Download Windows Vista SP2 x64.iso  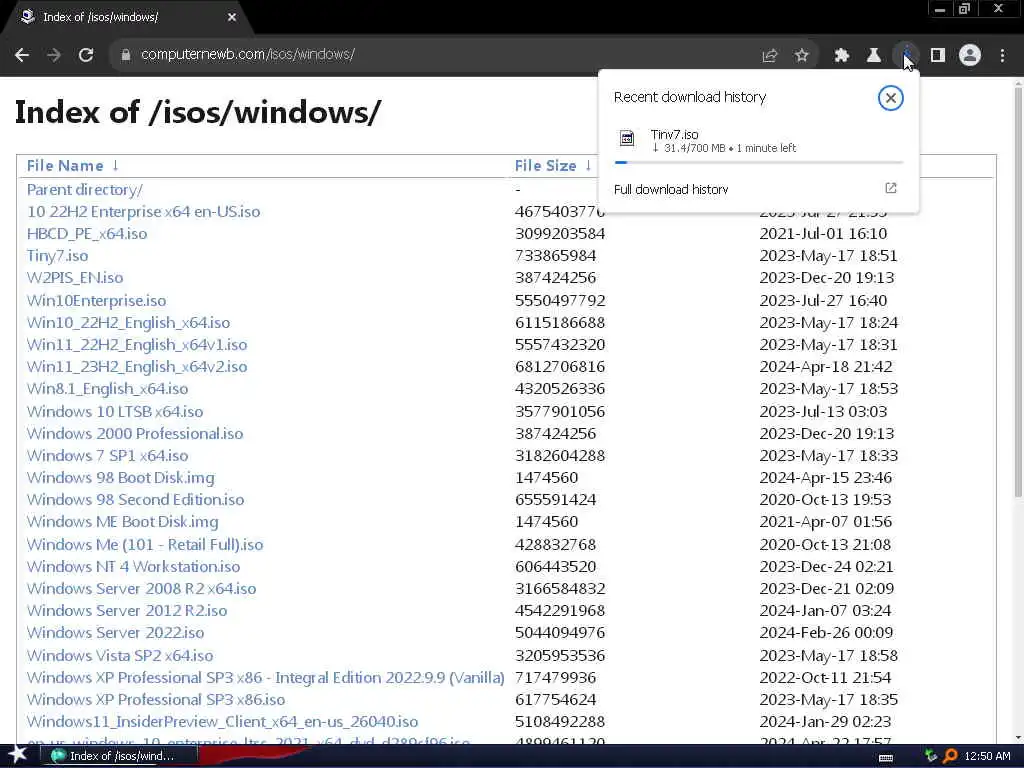(x=120, y=656)
